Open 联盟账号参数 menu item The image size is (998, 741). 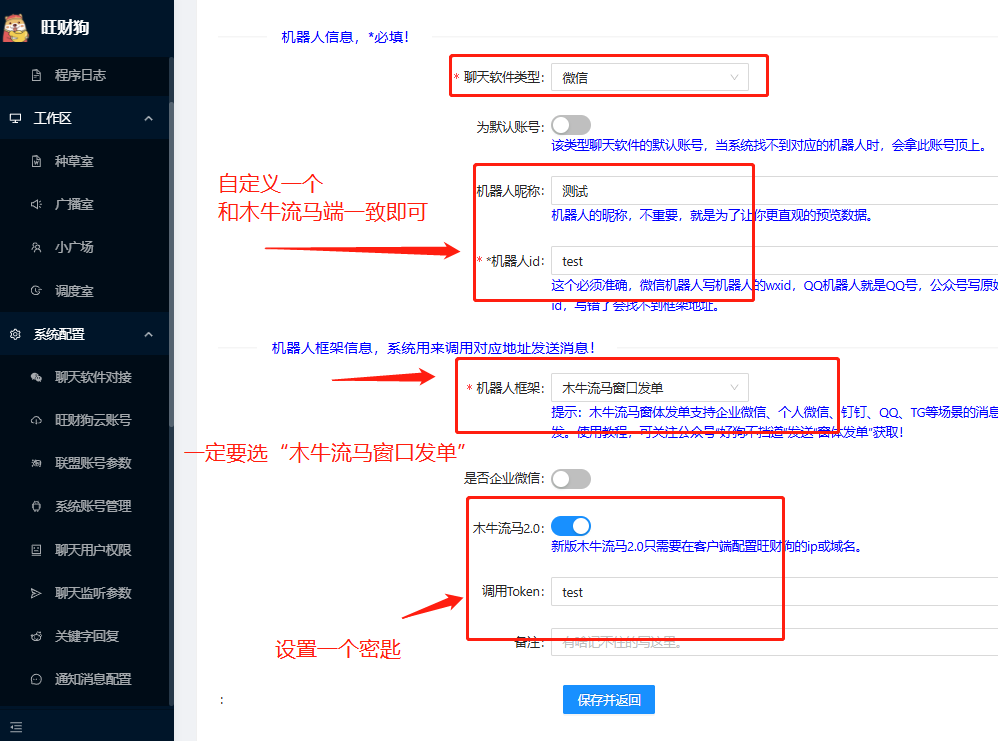pos(93,463)
